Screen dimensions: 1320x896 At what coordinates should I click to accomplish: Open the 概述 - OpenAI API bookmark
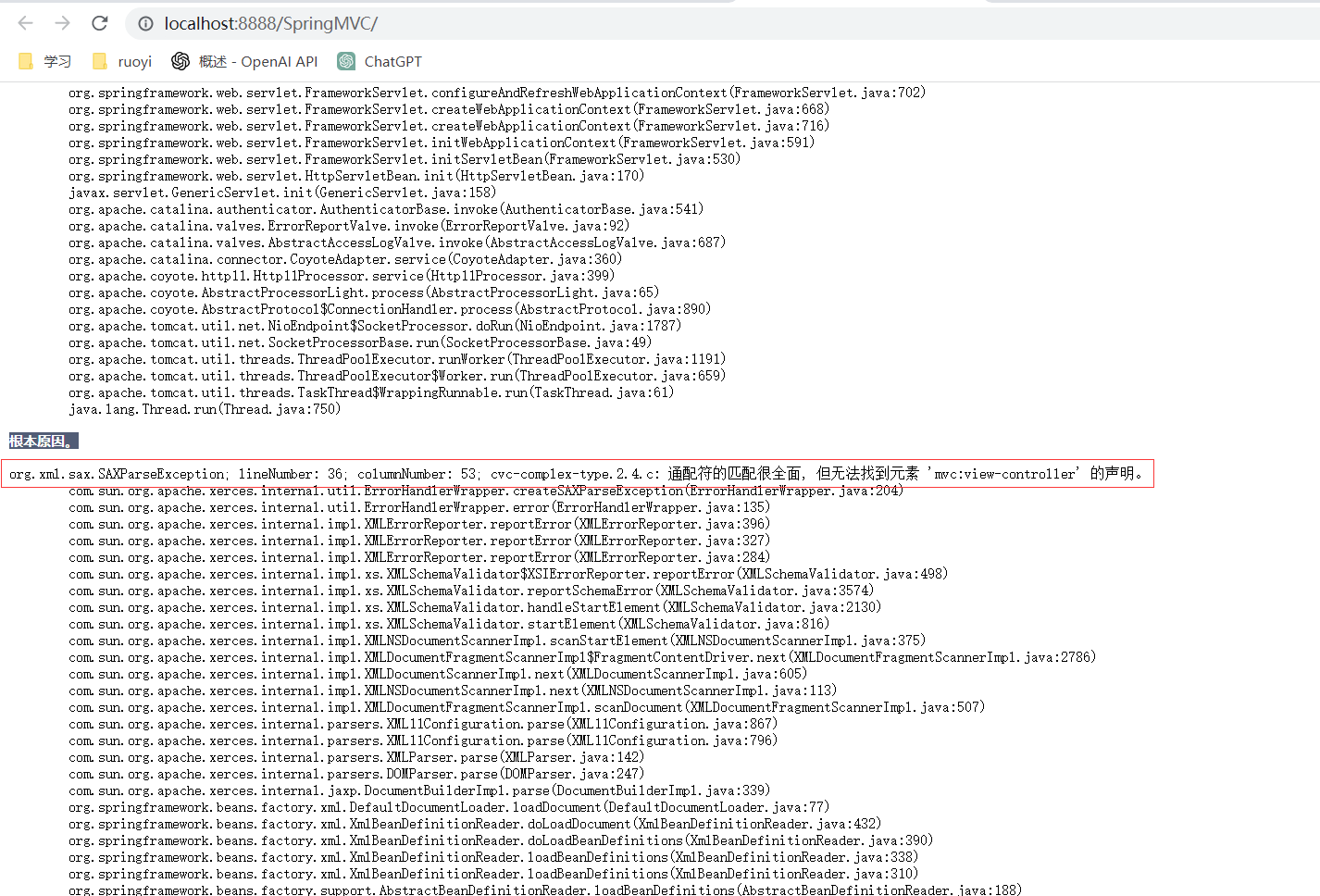[244, 61]
